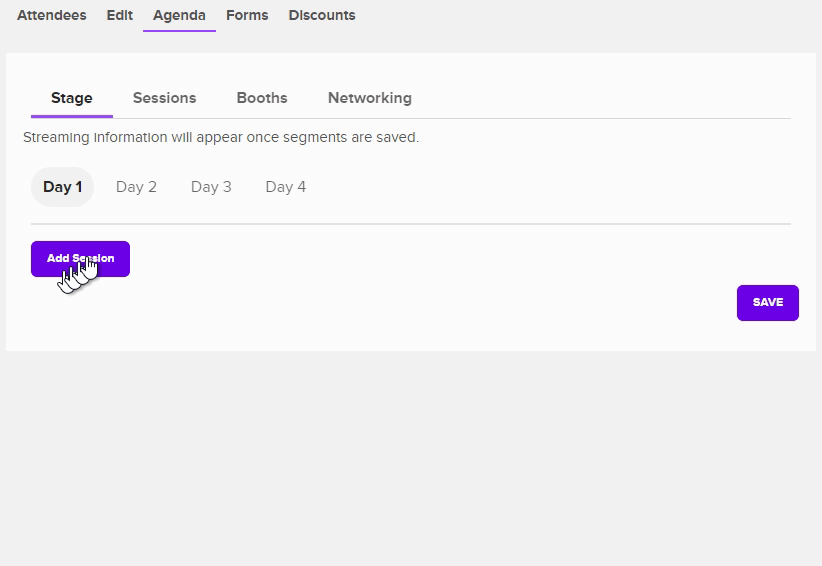Switch agenda to Day 2
Image resolution: width=822 pixels, height=566 pixels.
click(136, 187)
